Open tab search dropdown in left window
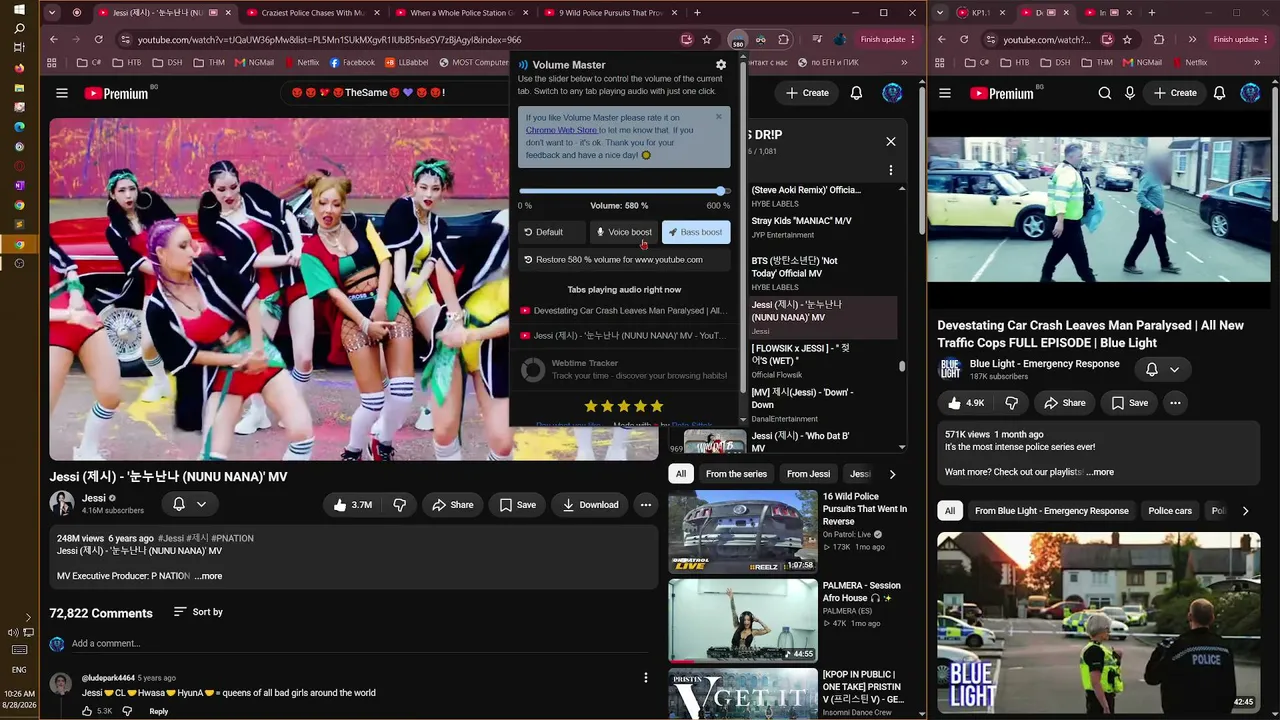 point(52,13)
